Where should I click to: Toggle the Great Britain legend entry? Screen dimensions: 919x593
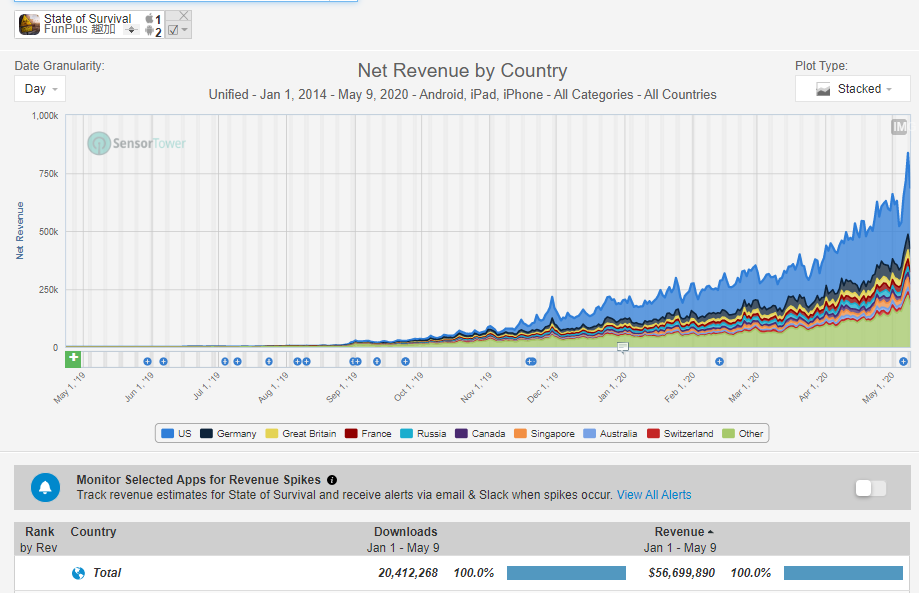(x=301, y=434)
